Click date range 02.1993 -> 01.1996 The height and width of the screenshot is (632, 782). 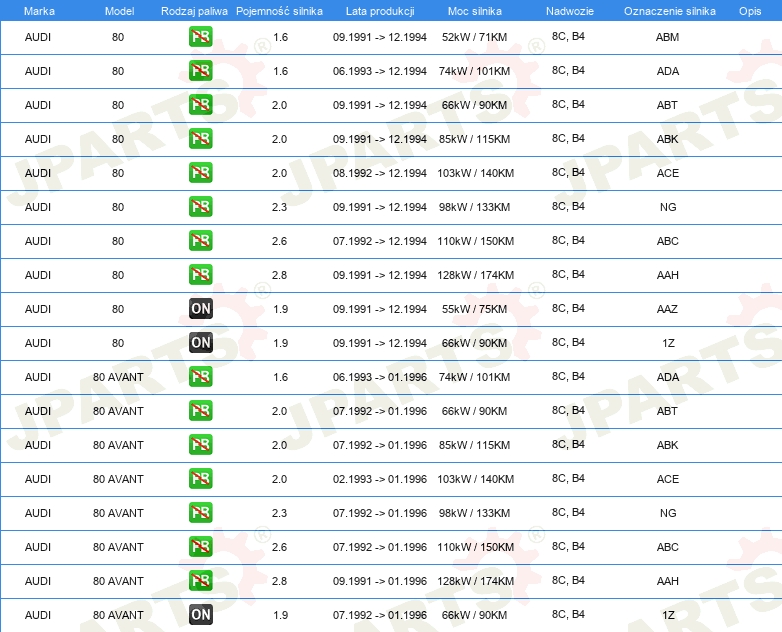[x=380, y=478]
